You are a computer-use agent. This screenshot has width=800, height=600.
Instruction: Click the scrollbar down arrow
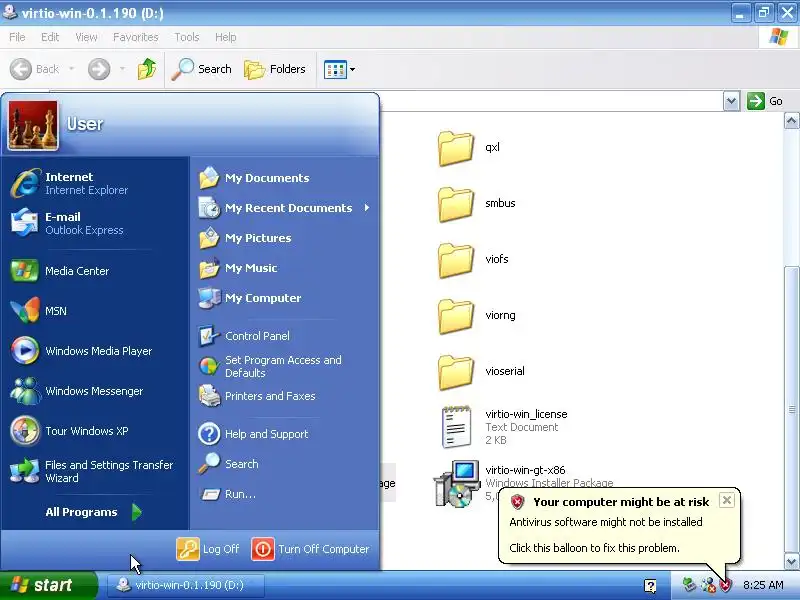click(791, 561)
